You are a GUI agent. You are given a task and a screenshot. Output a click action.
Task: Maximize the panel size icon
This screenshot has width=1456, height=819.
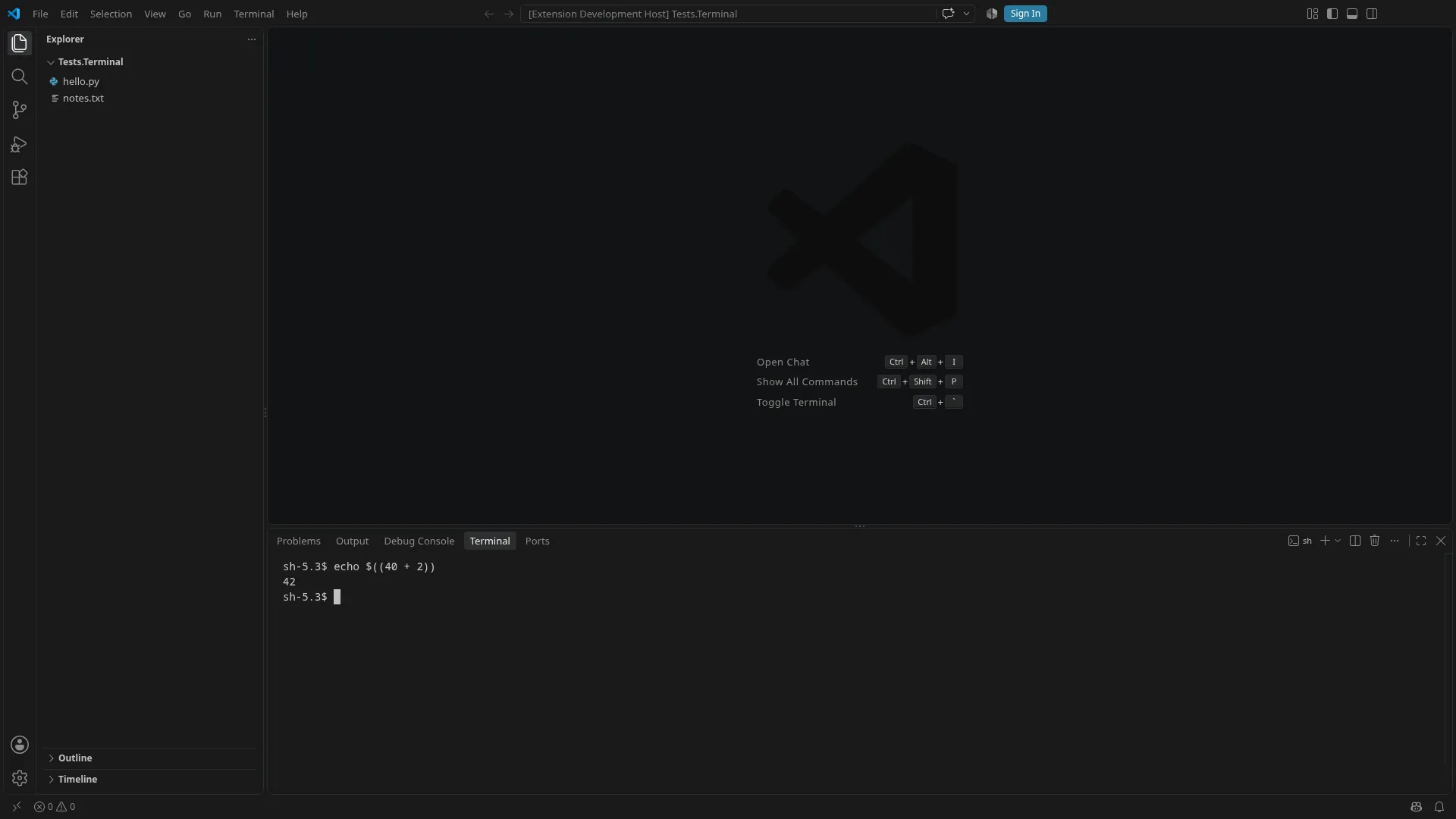pos(1421,541)
